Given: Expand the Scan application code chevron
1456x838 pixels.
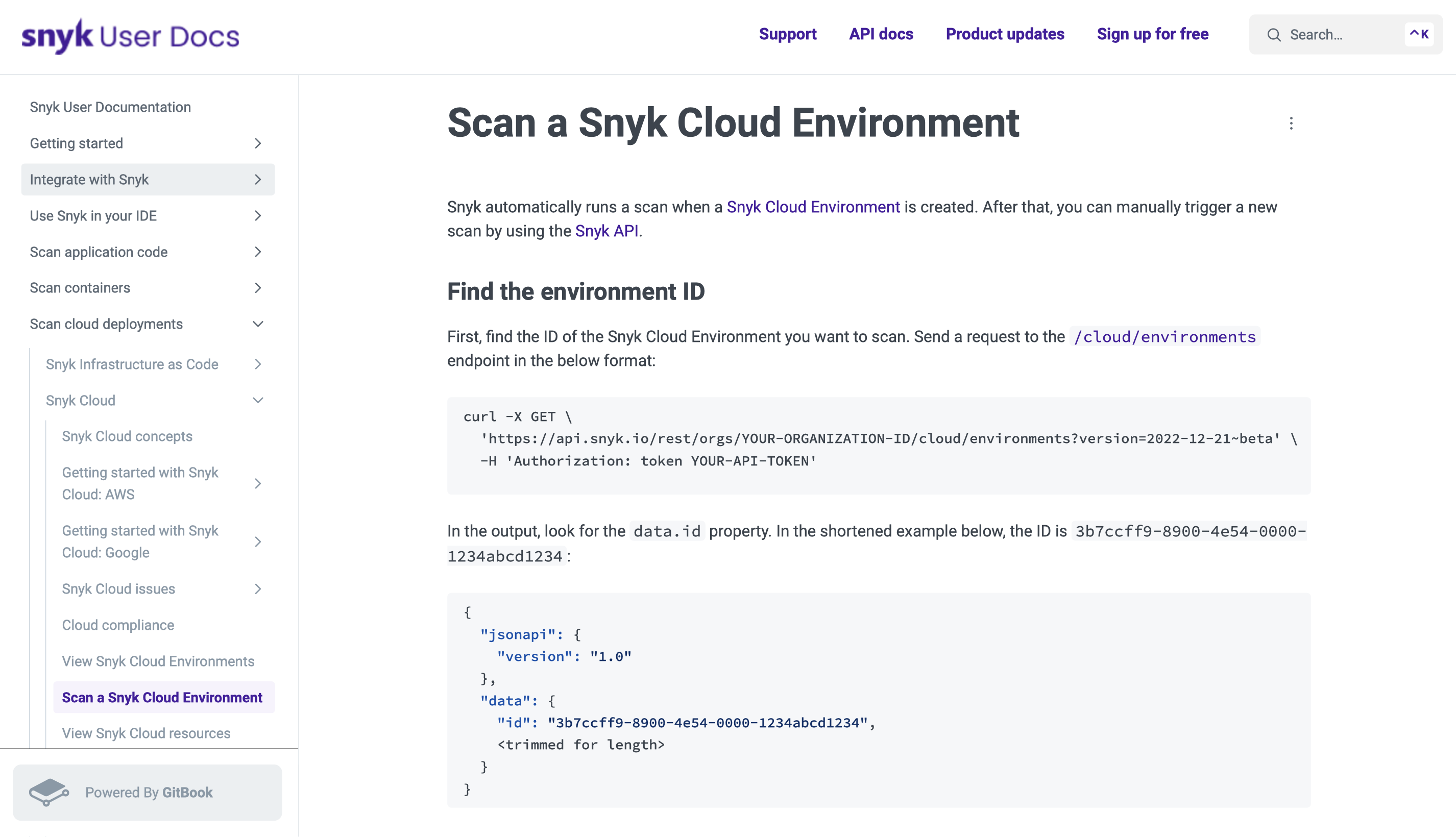Looking at the screenshot, I should tap(257, 252).
